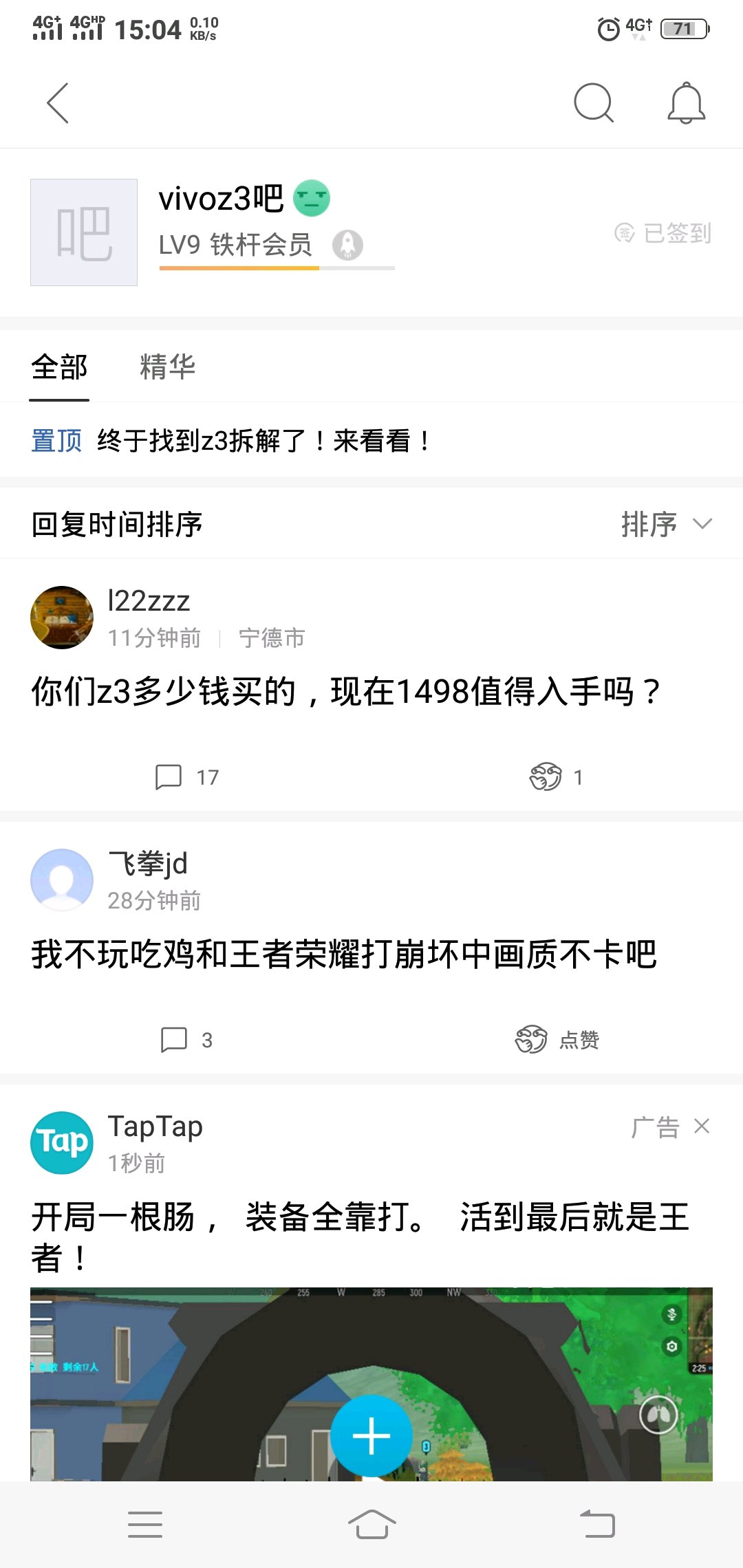Viewport: 743px width, 1568px height.
Task: Like 飞拳jd's post with 点赞
Action: click(557, 1040)
